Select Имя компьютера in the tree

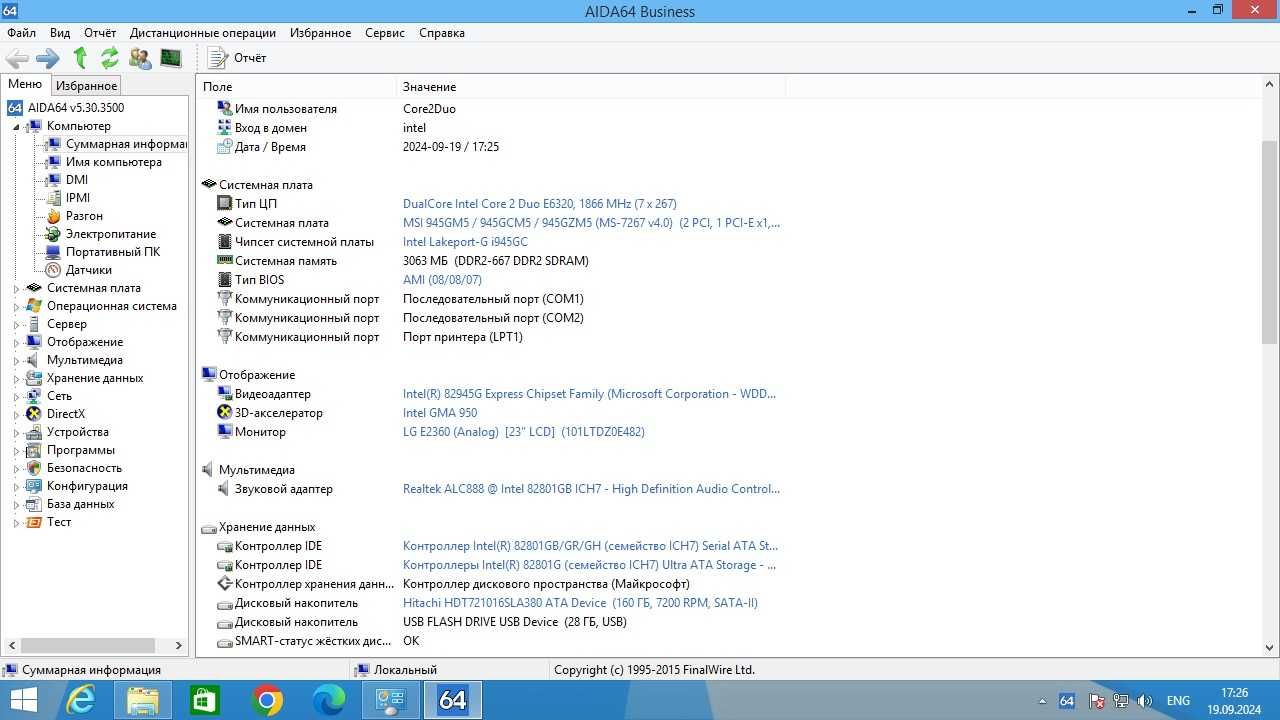click(113, 162)
